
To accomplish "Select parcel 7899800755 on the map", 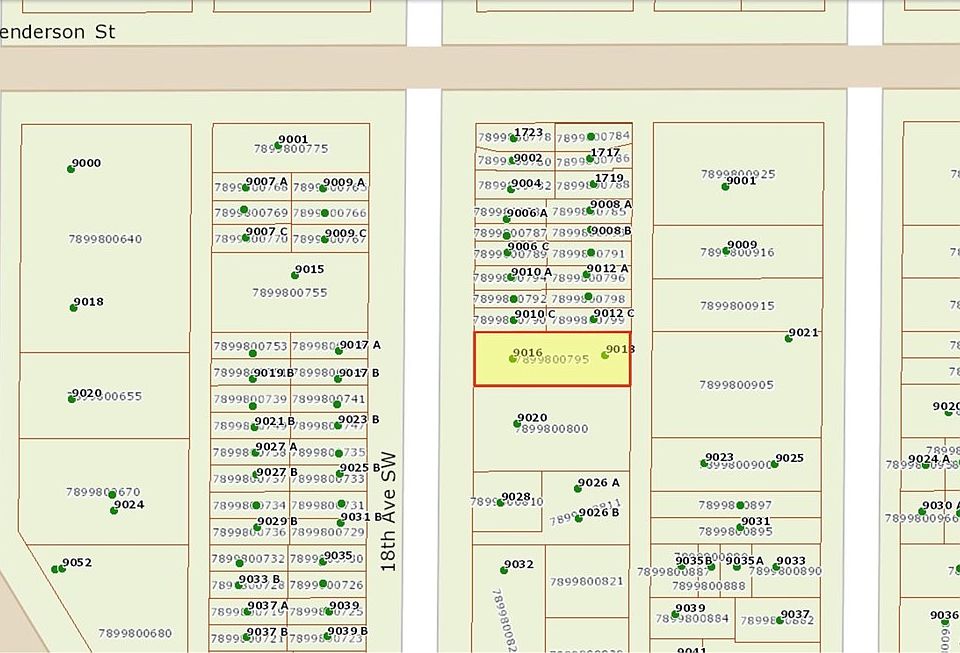I will click(290, 293).
